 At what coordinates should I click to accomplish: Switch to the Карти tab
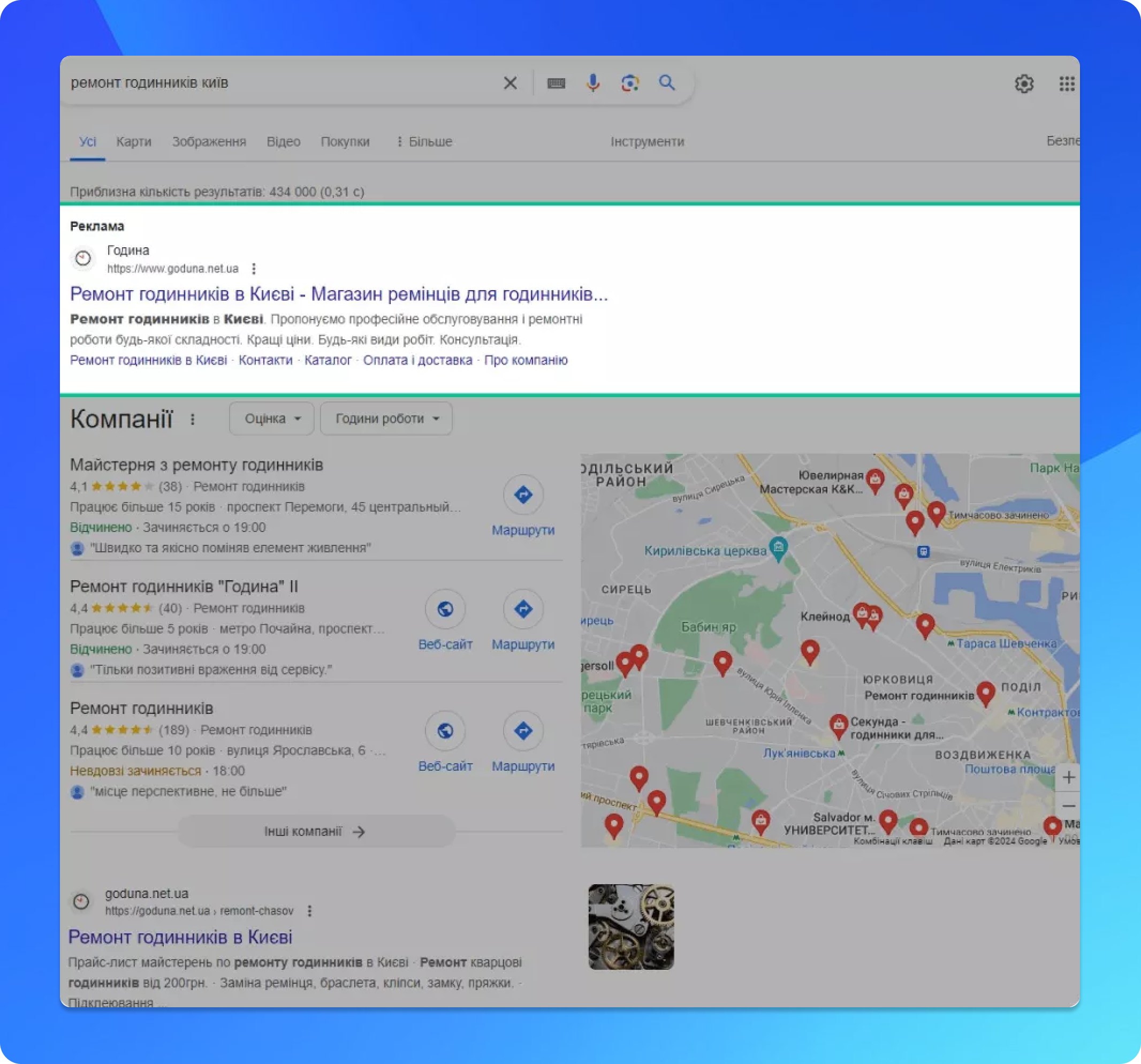click(133, 141)
